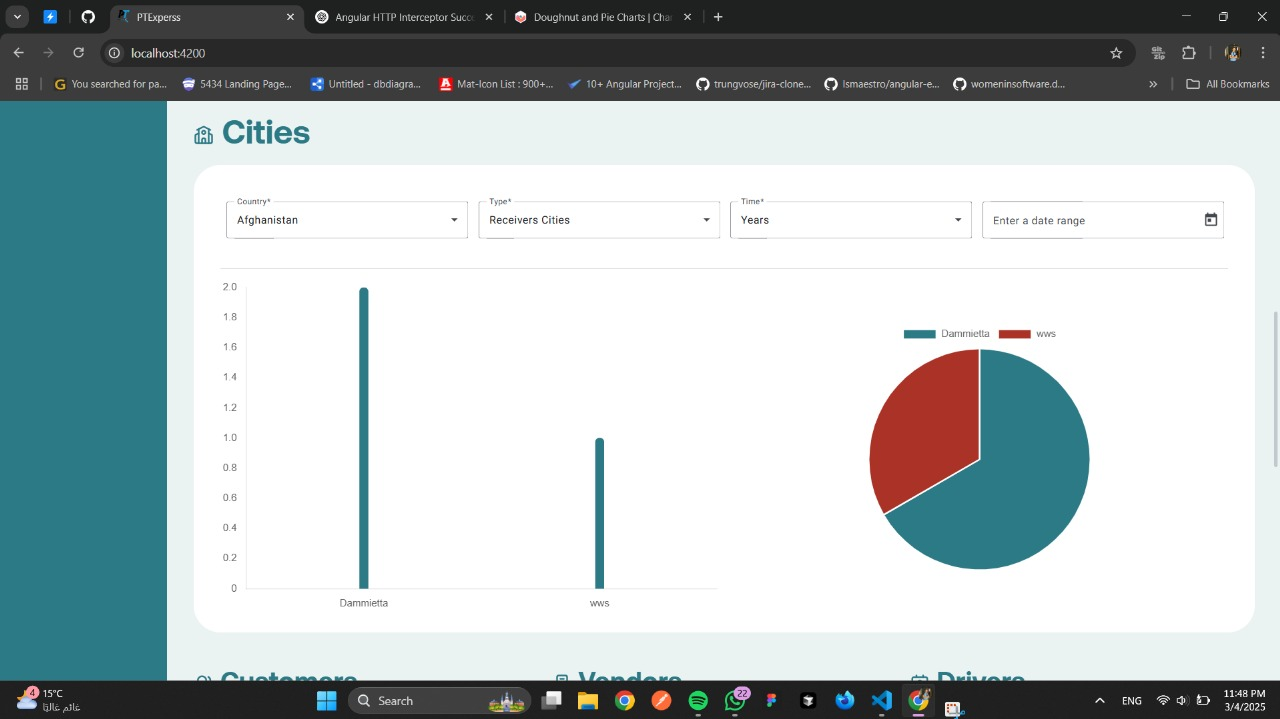Screen dimensions: 1280x719
Task: Click the Cities building icon
Action: [204, 135]
